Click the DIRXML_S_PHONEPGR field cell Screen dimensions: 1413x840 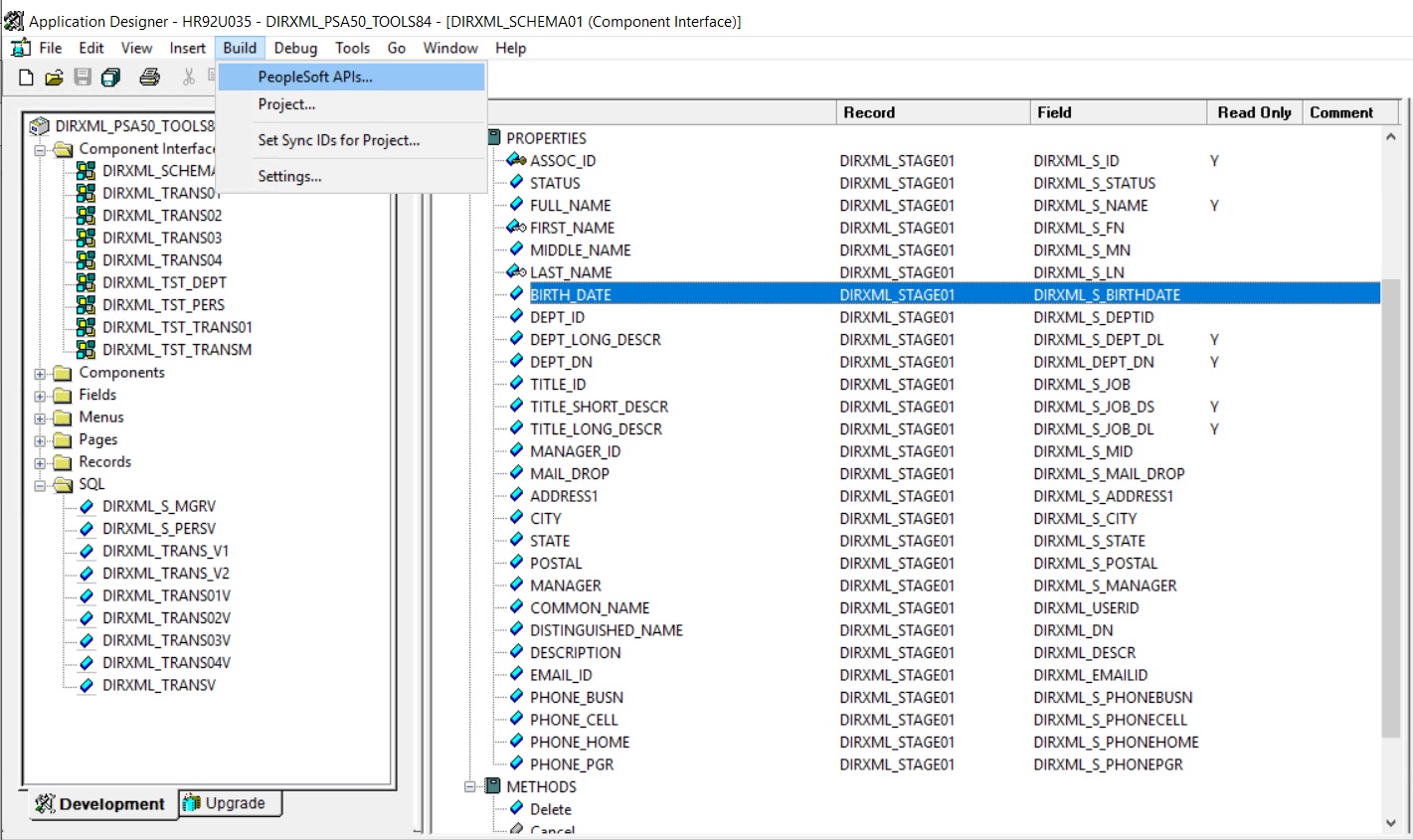tap(1108, 764)
